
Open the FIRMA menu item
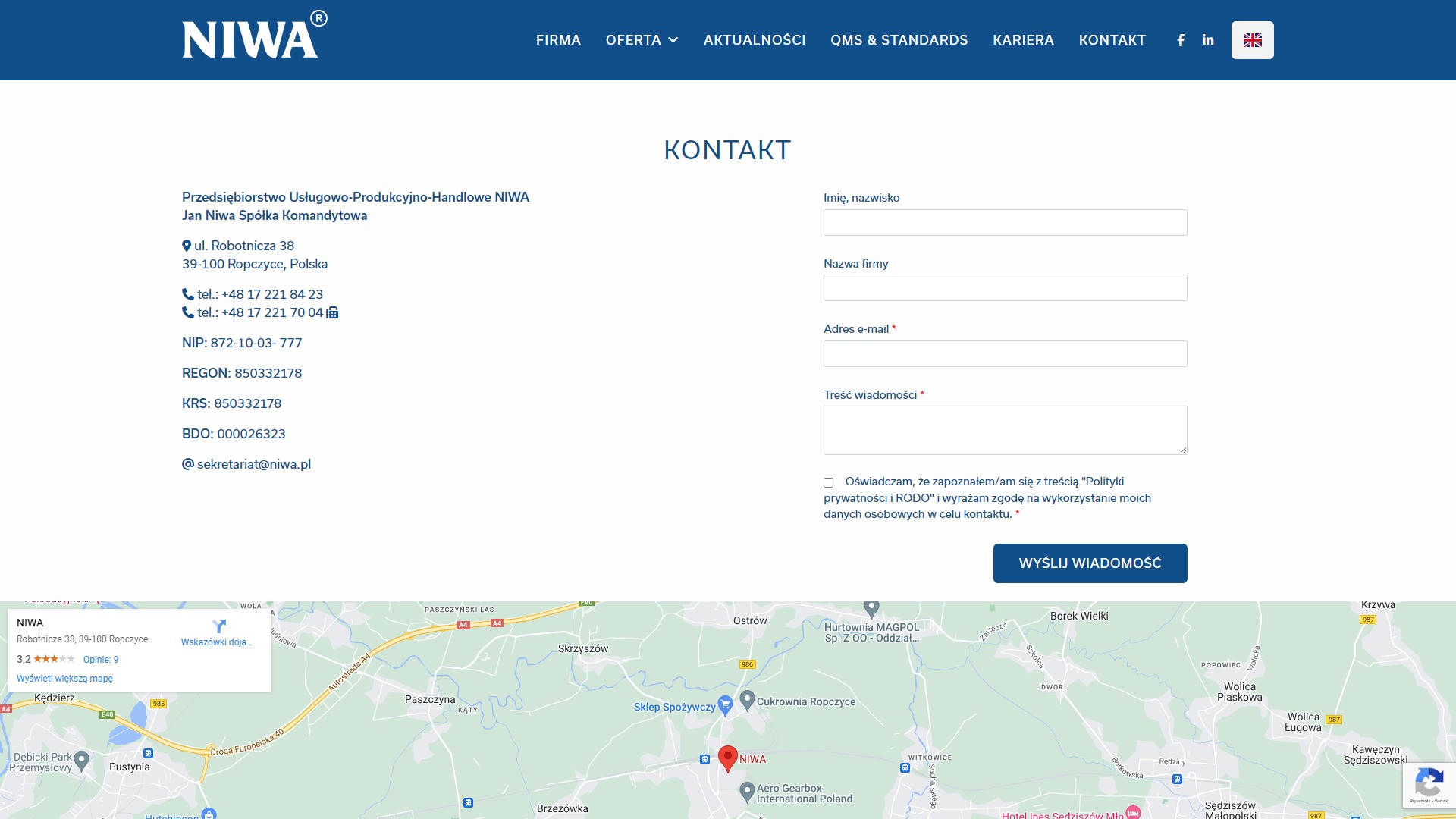point(558,40)
